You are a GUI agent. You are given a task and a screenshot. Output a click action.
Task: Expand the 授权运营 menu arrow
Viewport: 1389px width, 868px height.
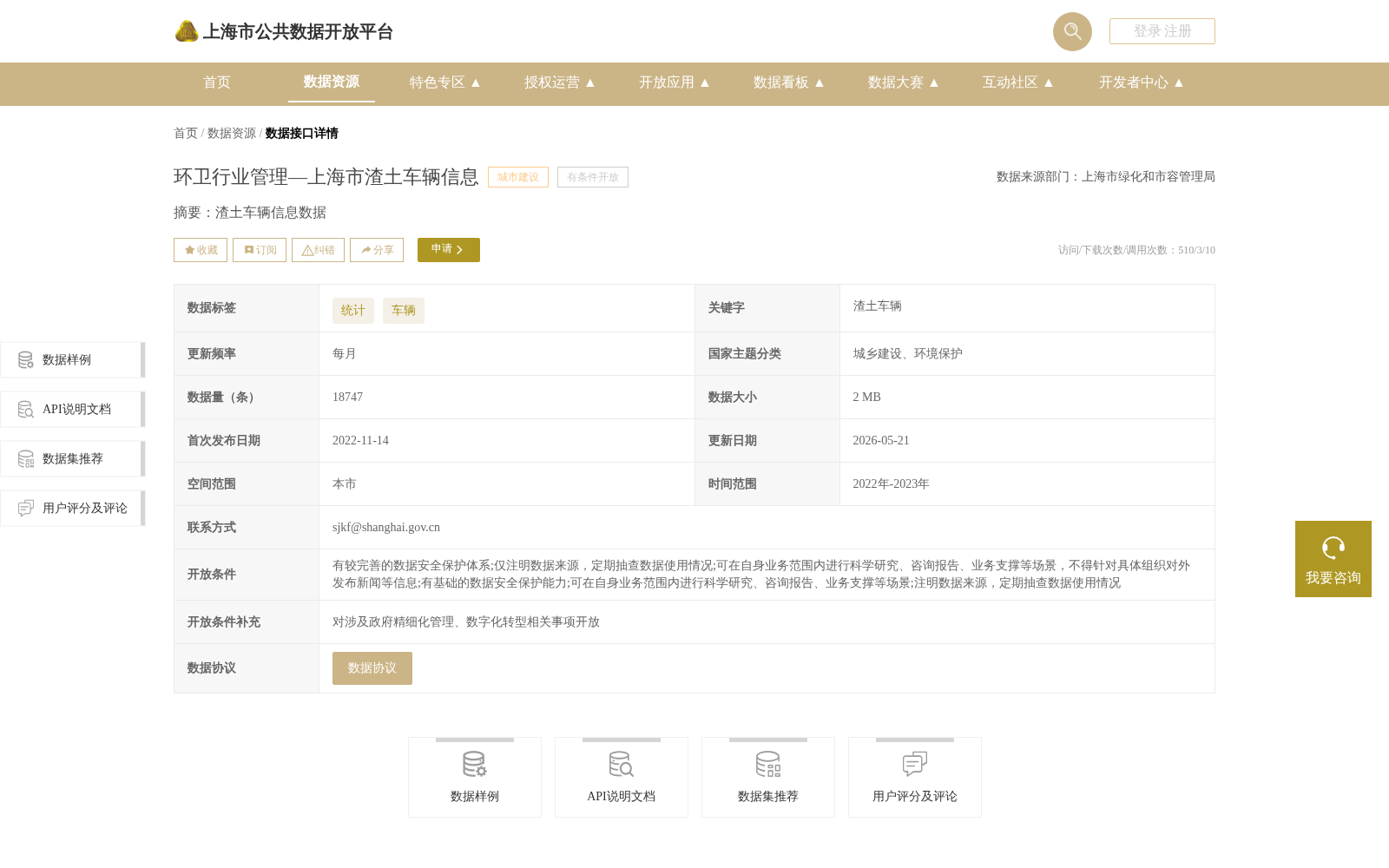590,82
